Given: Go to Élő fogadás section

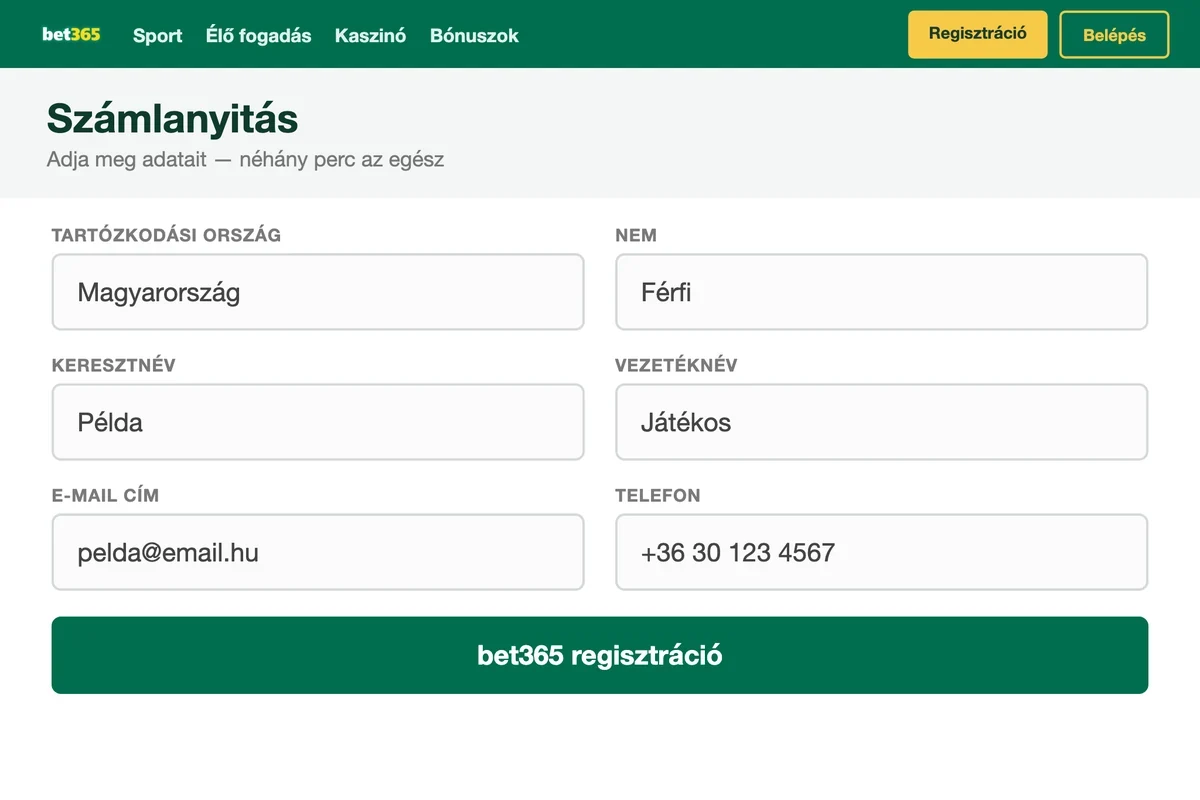Looking at the screenshot, I should [258, 35].
